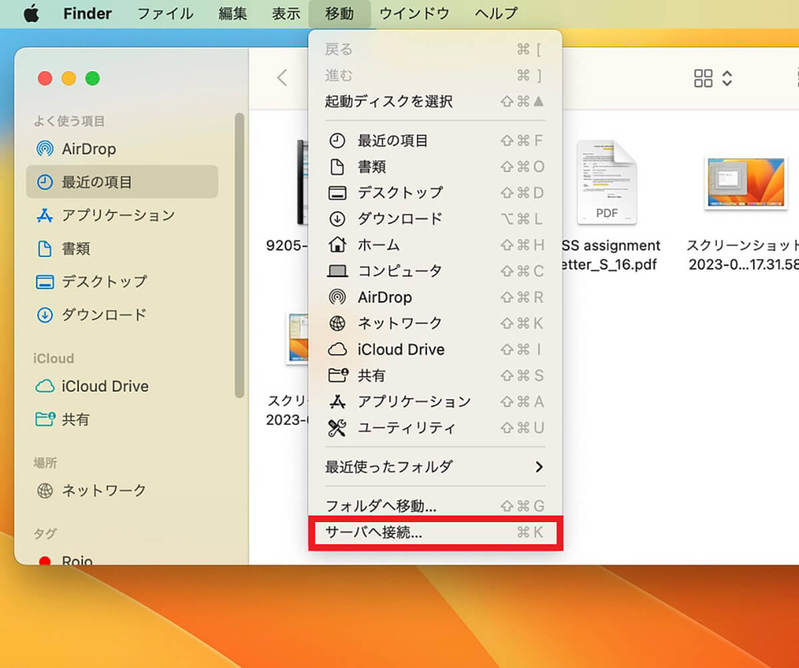Image resolution: width=799 pixels, height=668 pixels.
Task: Open the ウインドウ menu
Action: click(x=414, y=13)
